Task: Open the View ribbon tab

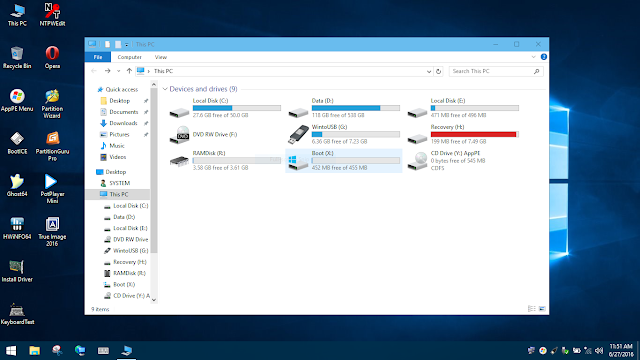Action: click(x=161, y=57)
